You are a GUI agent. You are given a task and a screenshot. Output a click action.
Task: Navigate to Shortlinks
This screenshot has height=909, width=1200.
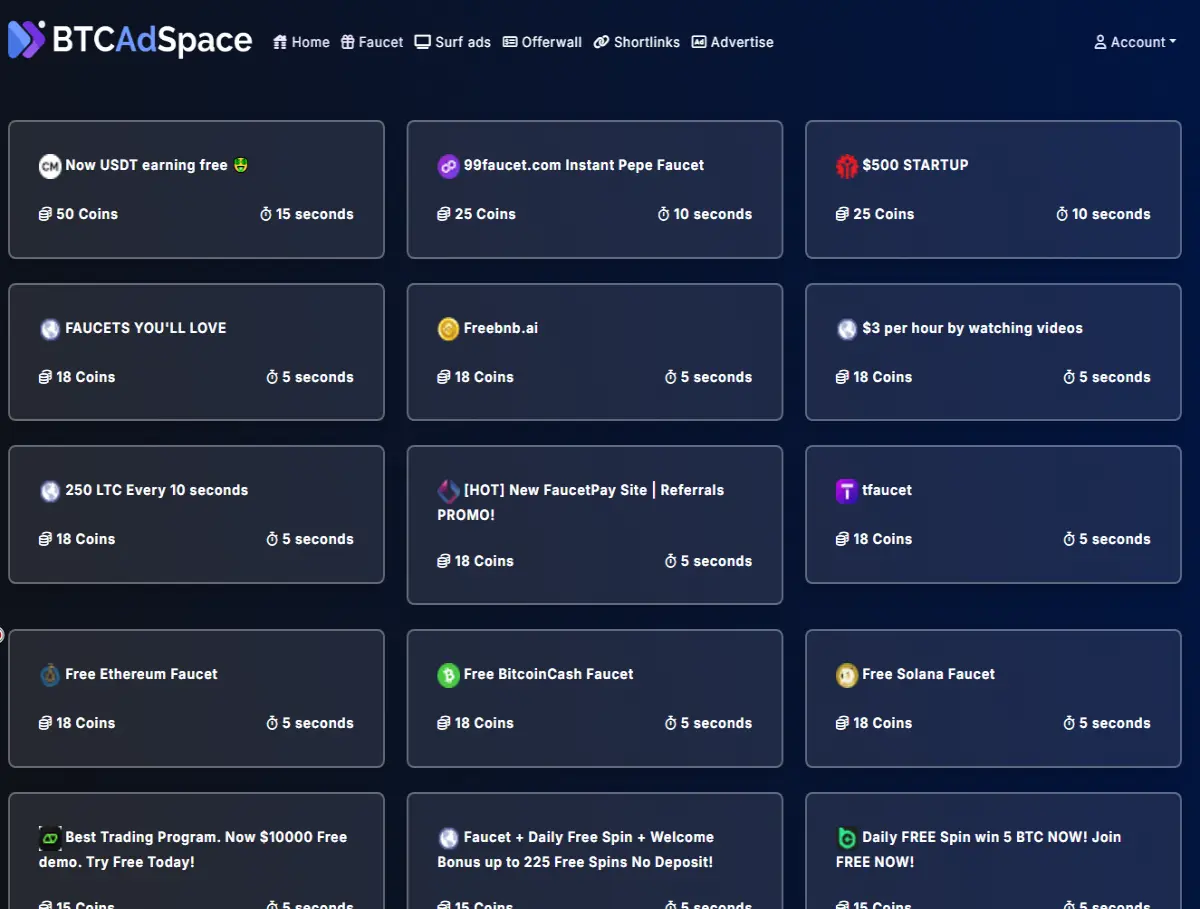(x=636, y=42)
